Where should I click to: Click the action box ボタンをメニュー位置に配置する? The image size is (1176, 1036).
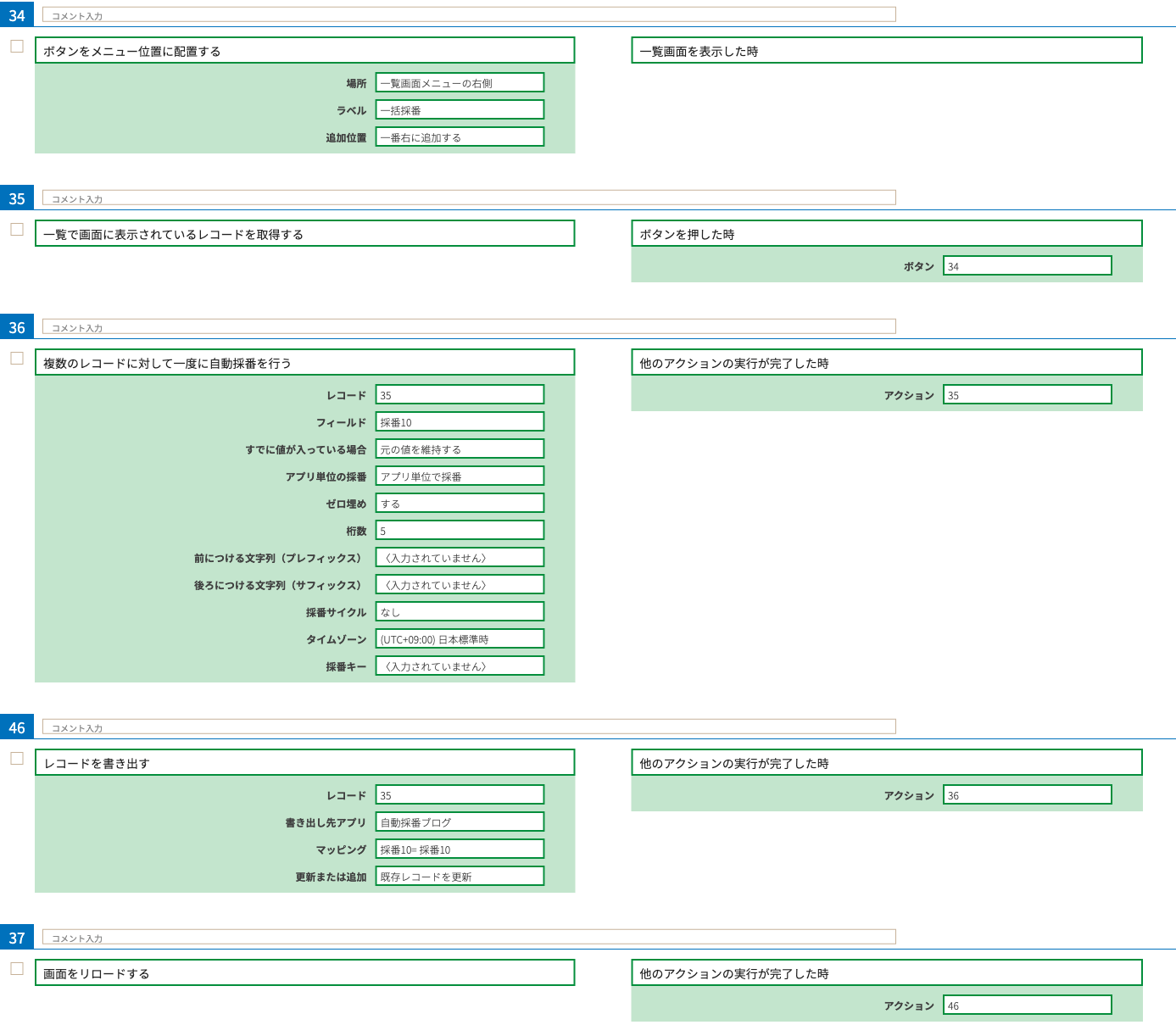click(x=304, y=51)
